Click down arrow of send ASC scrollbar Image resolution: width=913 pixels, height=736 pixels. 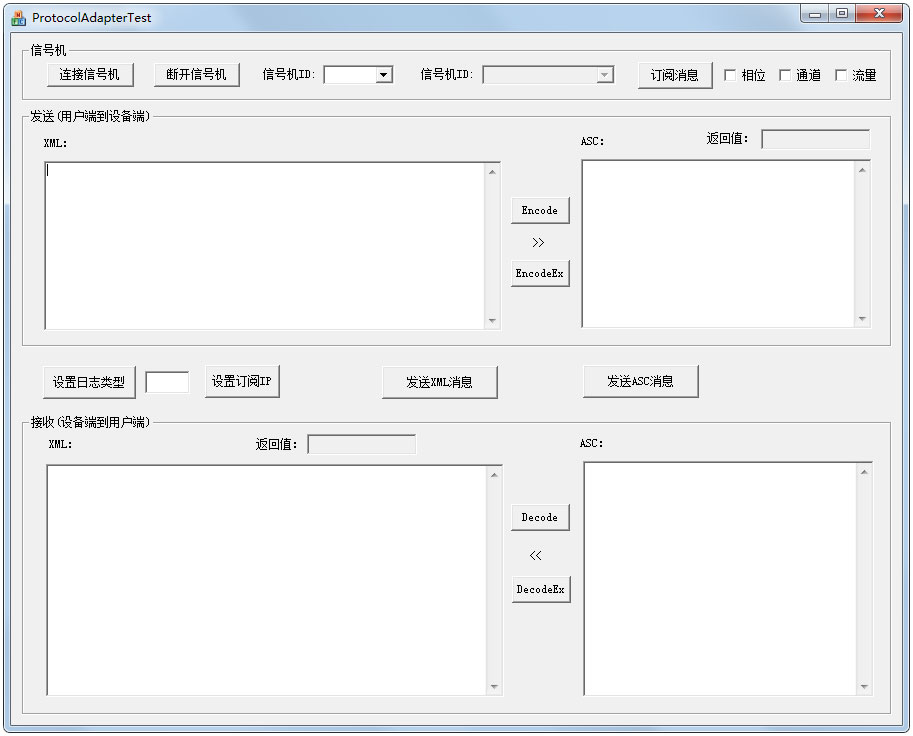tap(862, 319)
